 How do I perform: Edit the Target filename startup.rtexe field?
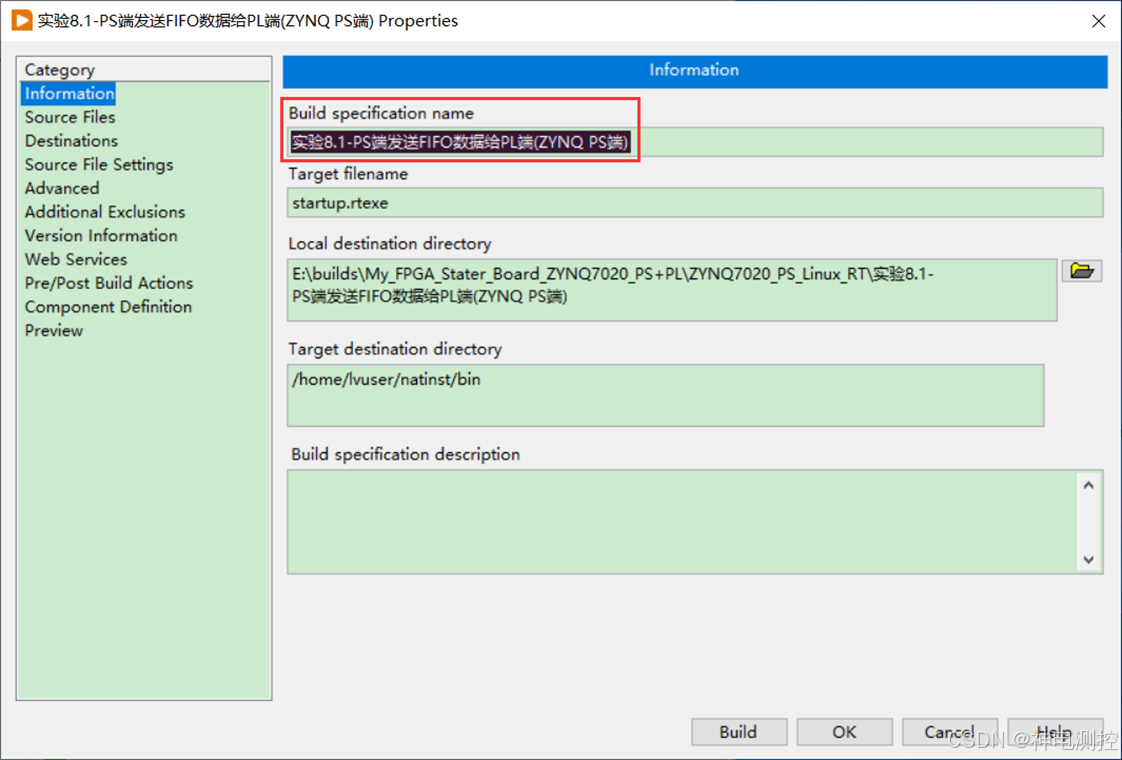click(695, 203)
